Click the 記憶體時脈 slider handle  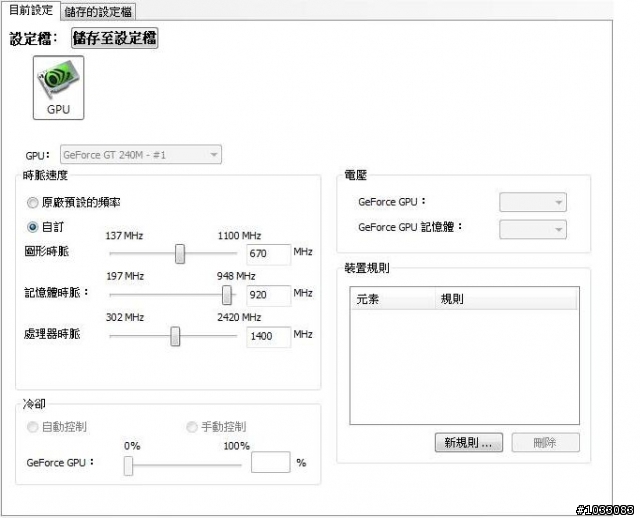(x=227, y=295)
